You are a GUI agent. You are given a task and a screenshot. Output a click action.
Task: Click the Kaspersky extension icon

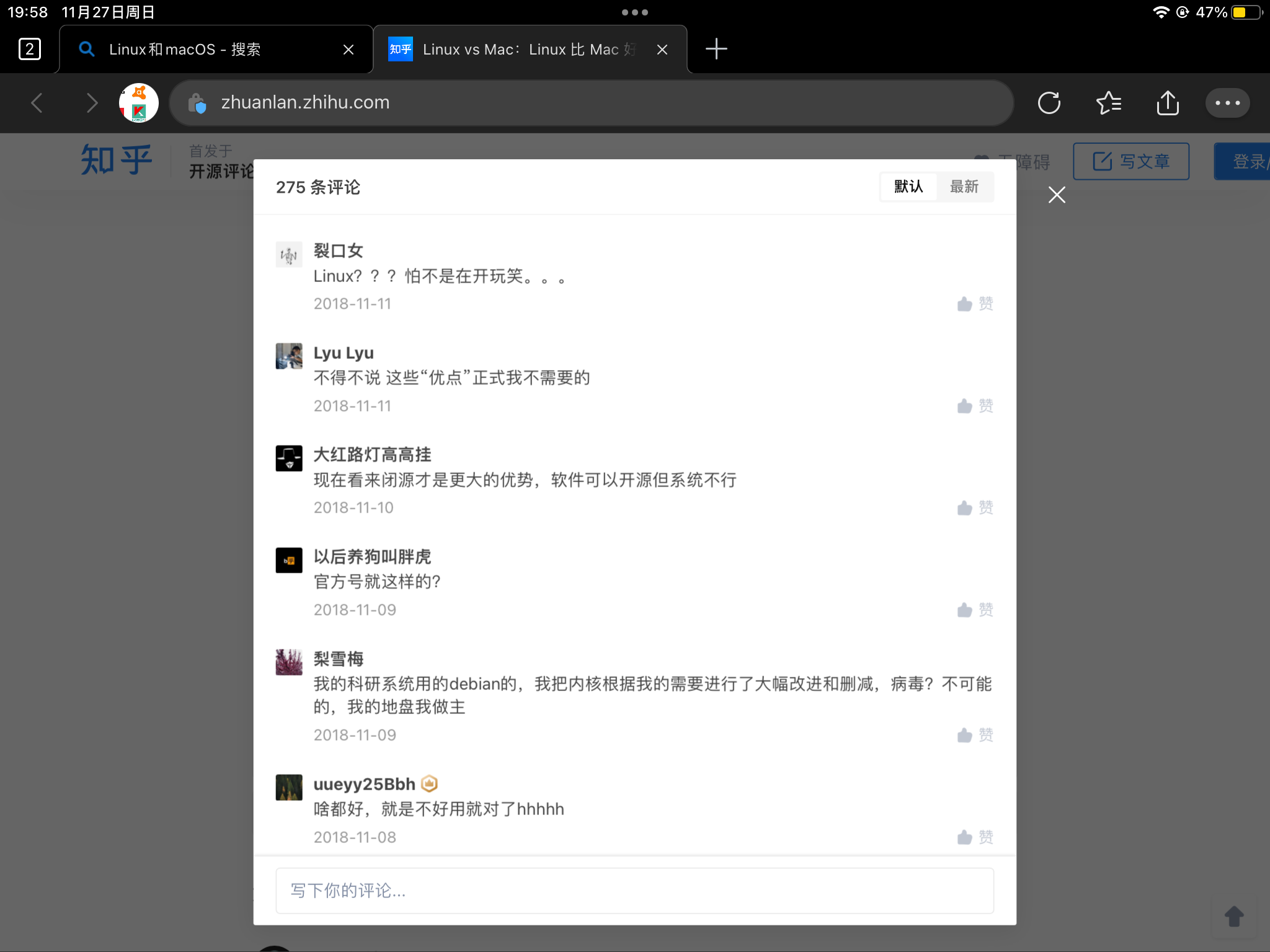(x=139, y=102)
